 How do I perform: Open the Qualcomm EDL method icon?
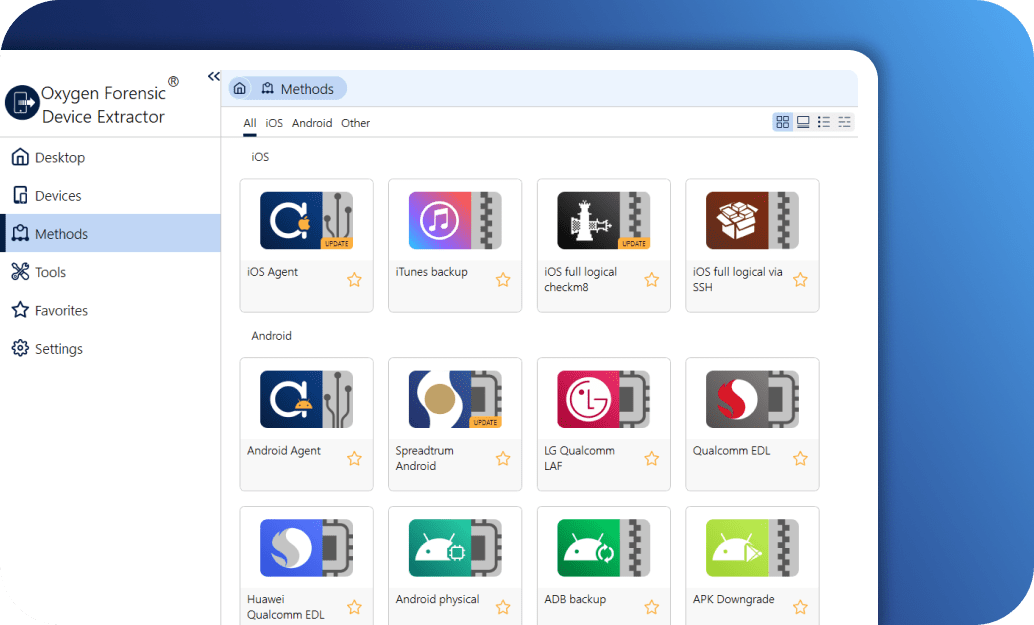(752, 399)
